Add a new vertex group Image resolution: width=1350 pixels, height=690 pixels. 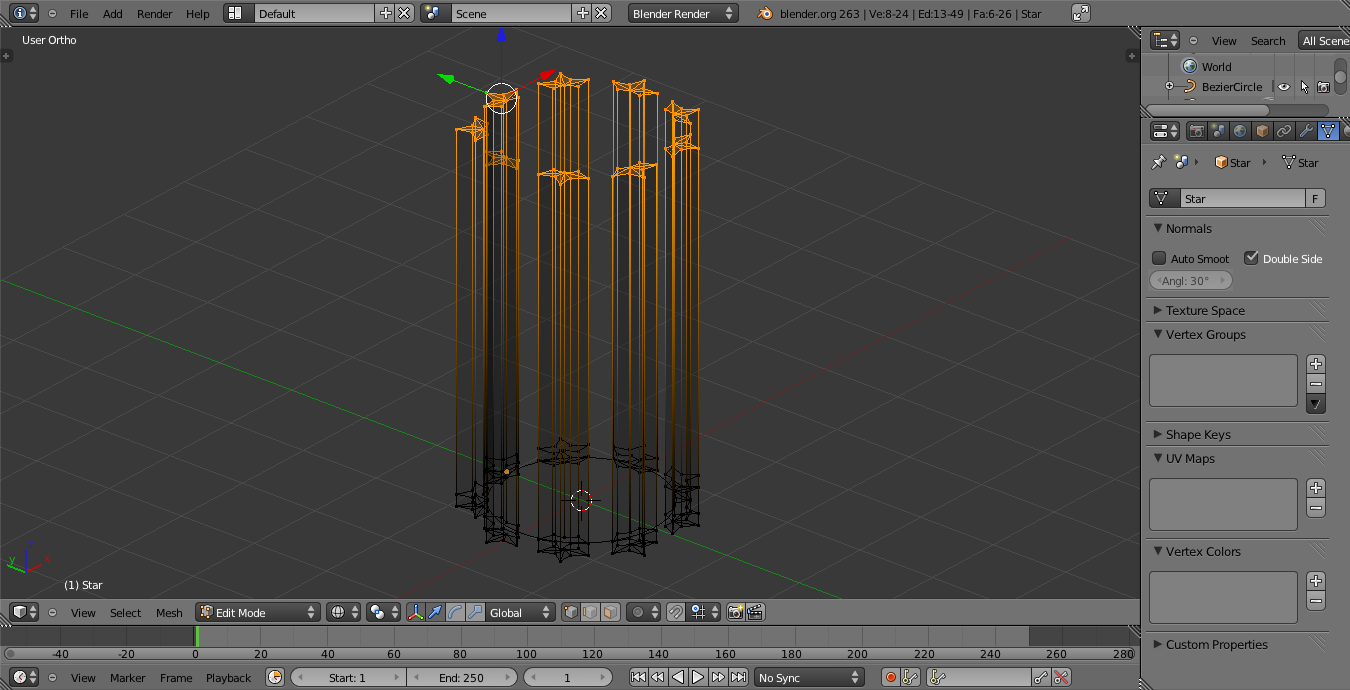1316,364
